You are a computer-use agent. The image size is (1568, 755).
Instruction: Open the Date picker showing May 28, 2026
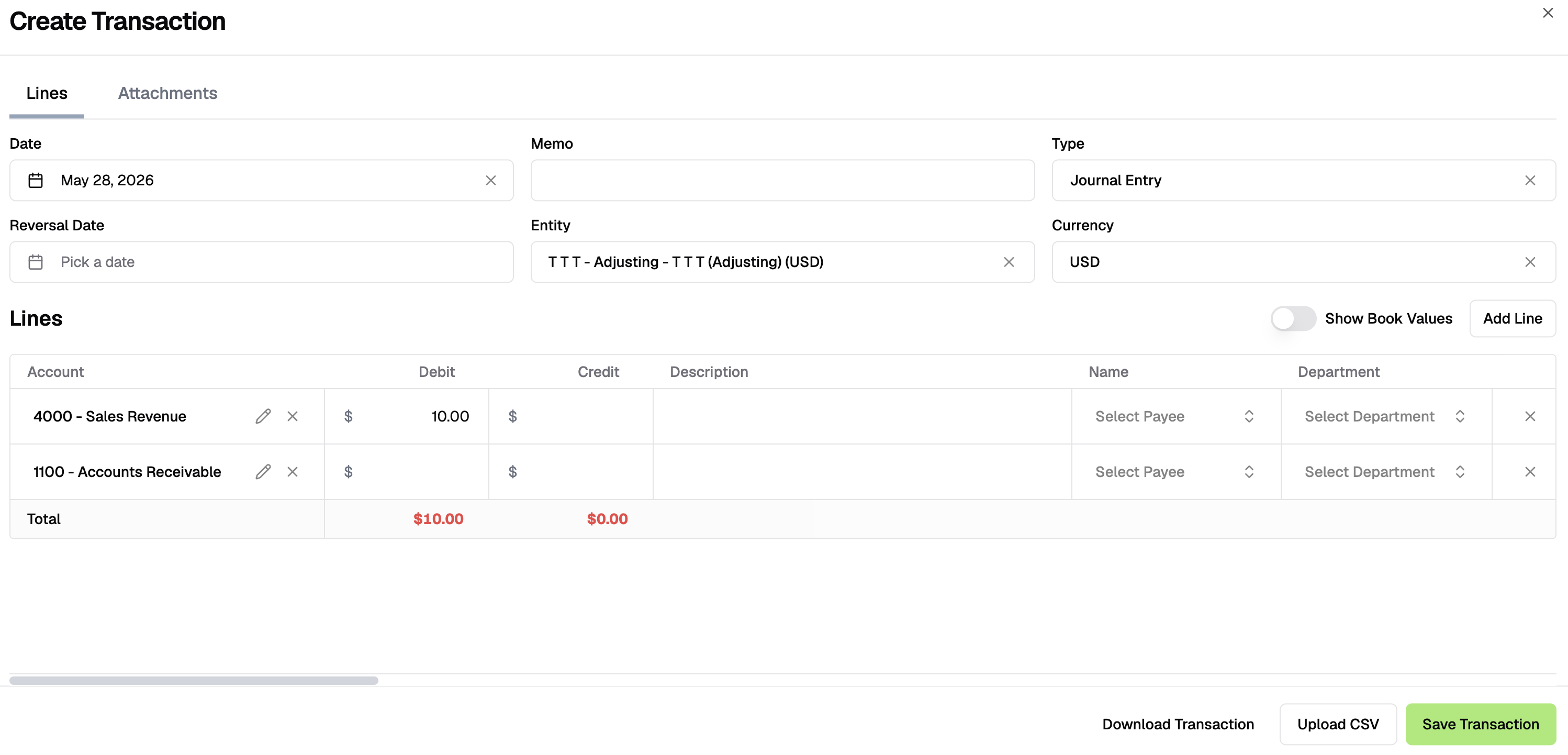coord(261,180)
